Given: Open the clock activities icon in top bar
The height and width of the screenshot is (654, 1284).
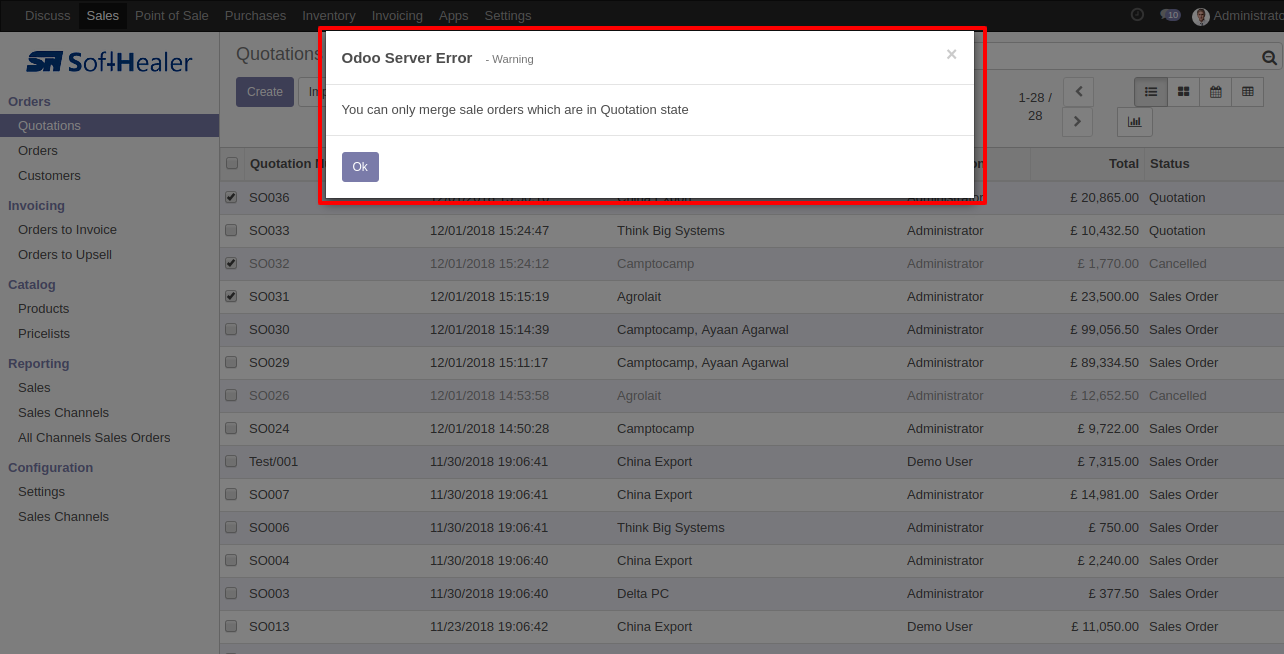Looking at the screenshot, I should [x=1137, y=15].
